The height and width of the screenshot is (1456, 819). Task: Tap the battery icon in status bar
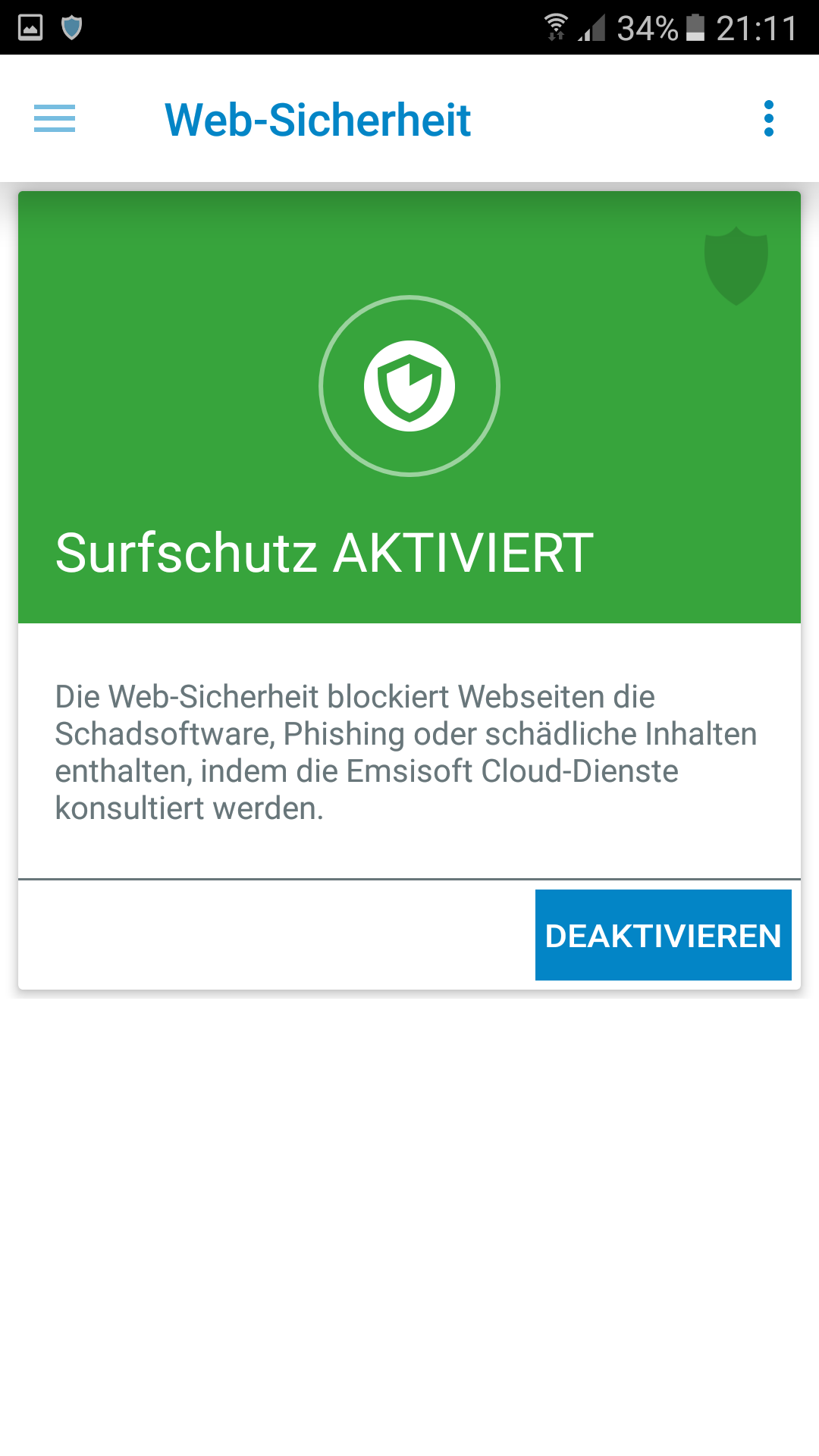(x=695, y=27)
